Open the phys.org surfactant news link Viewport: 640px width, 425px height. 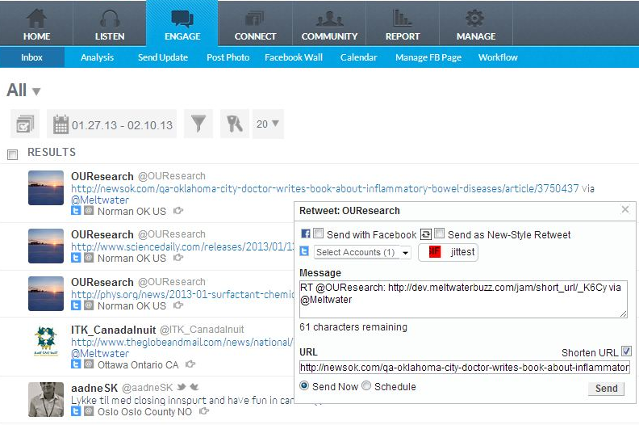[x=182, y=294]
